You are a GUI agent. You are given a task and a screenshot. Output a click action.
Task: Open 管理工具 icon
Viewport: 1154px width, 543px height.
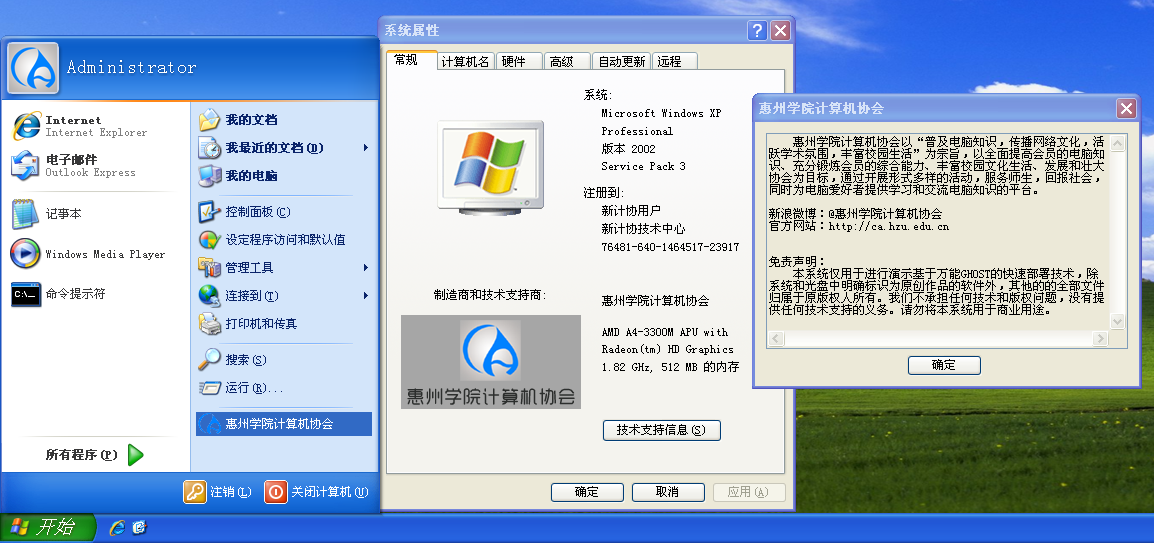pyautogui.click(x=210, y=267)
